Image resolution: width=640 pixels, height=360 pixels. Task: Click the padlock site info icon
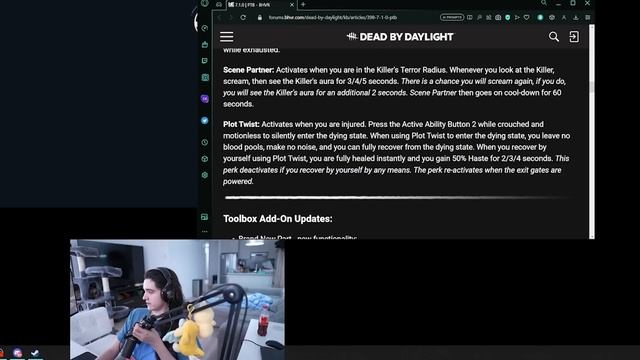pyautogui.click(x=260, y=18)
